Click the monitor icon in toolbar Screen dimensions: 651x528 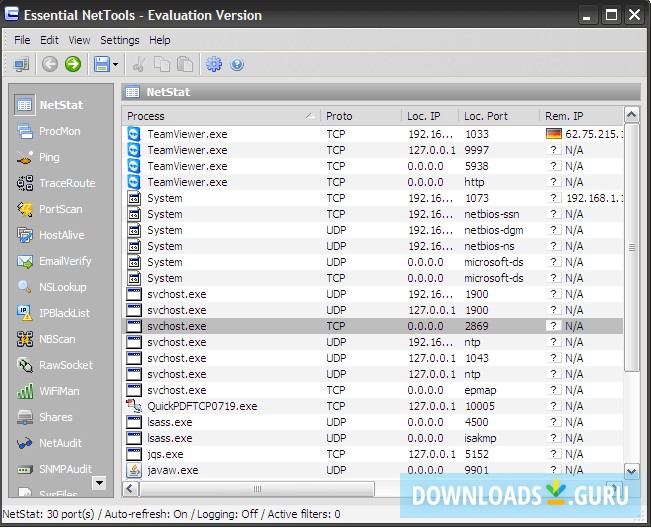click(x=21, y=64)
